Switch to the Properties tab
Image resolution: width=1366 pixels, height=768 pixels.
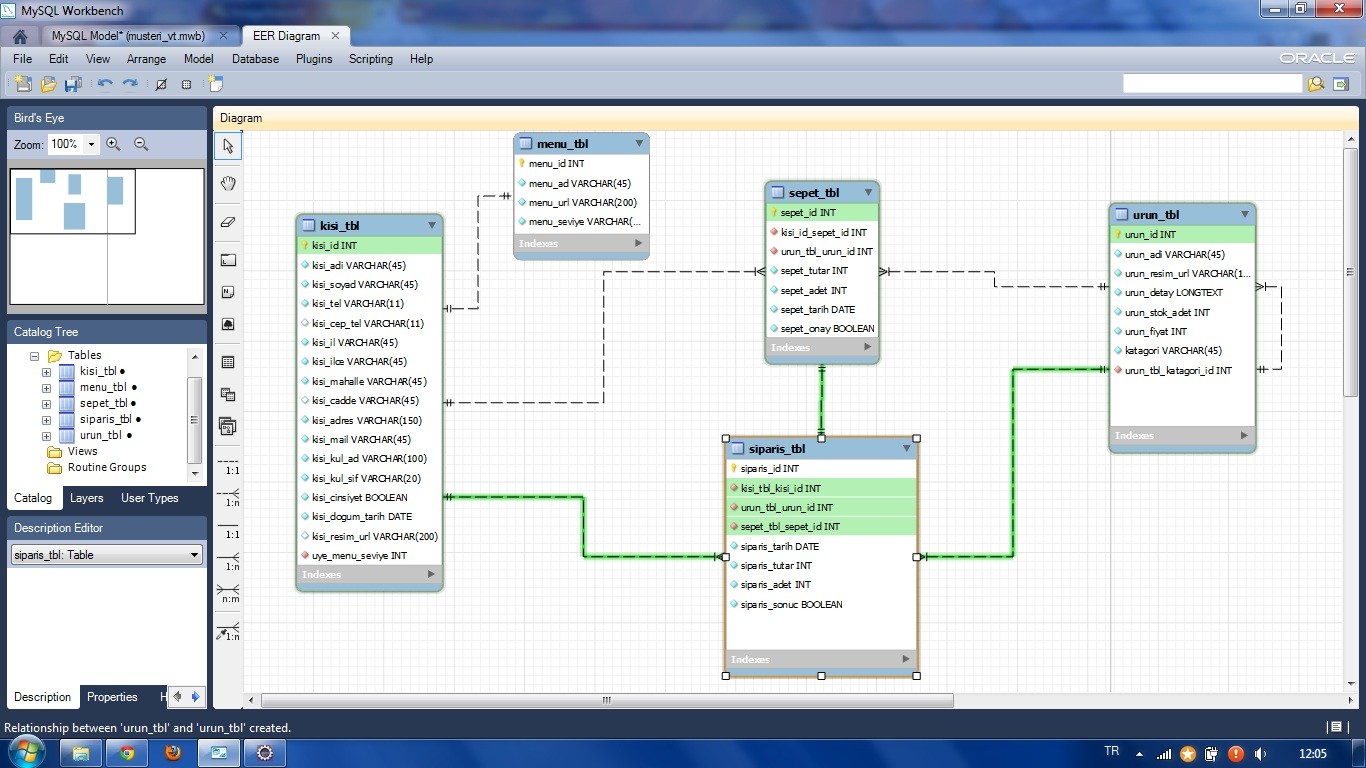tap(112, 697)
